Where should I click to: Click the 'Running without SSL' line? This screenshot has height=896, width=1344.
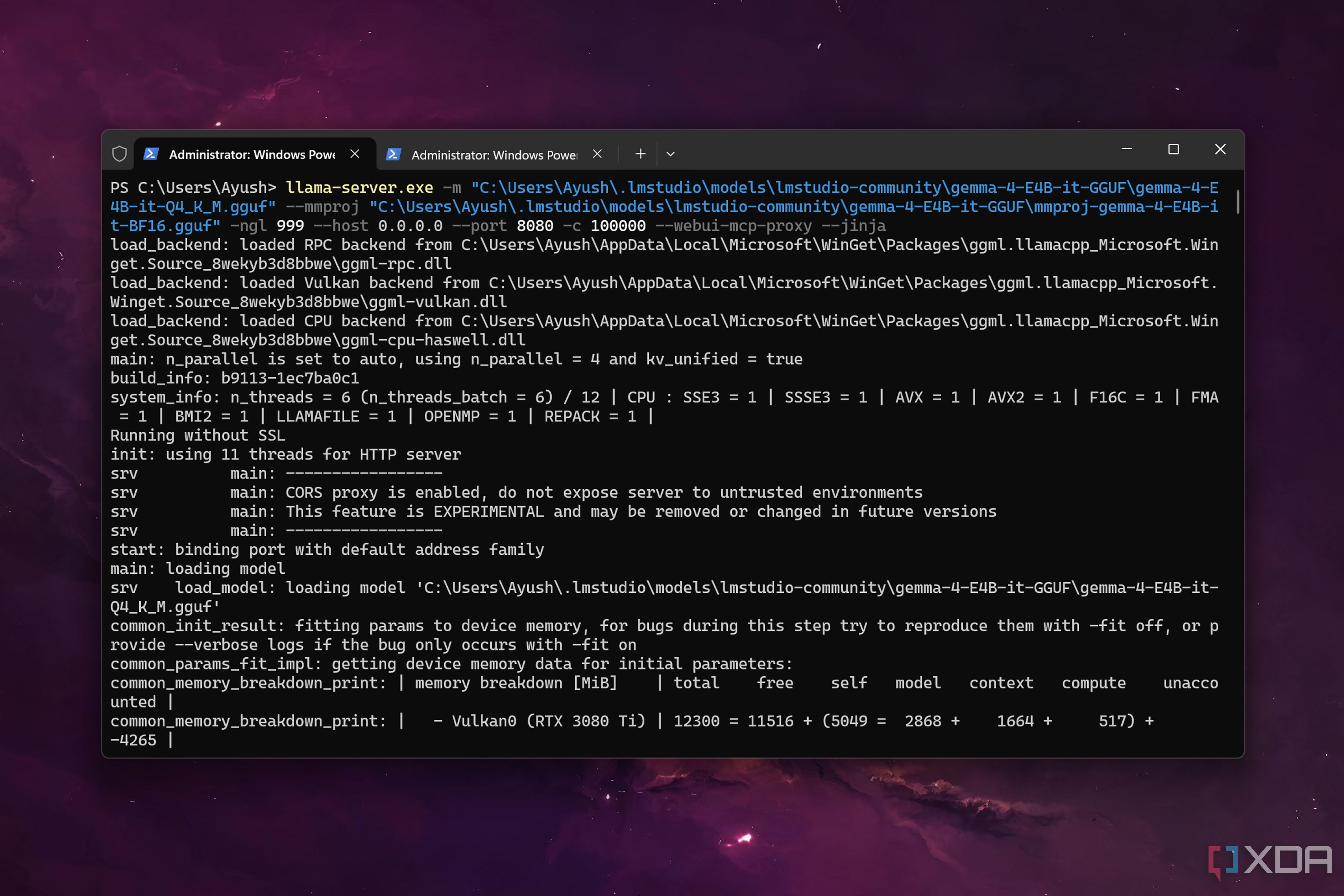(198, 436)
